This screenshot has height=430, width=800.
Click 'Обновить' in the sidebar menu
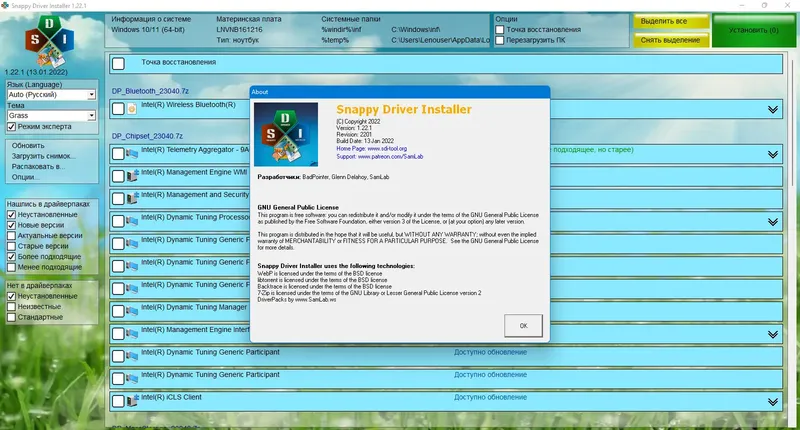click(28, 145)
